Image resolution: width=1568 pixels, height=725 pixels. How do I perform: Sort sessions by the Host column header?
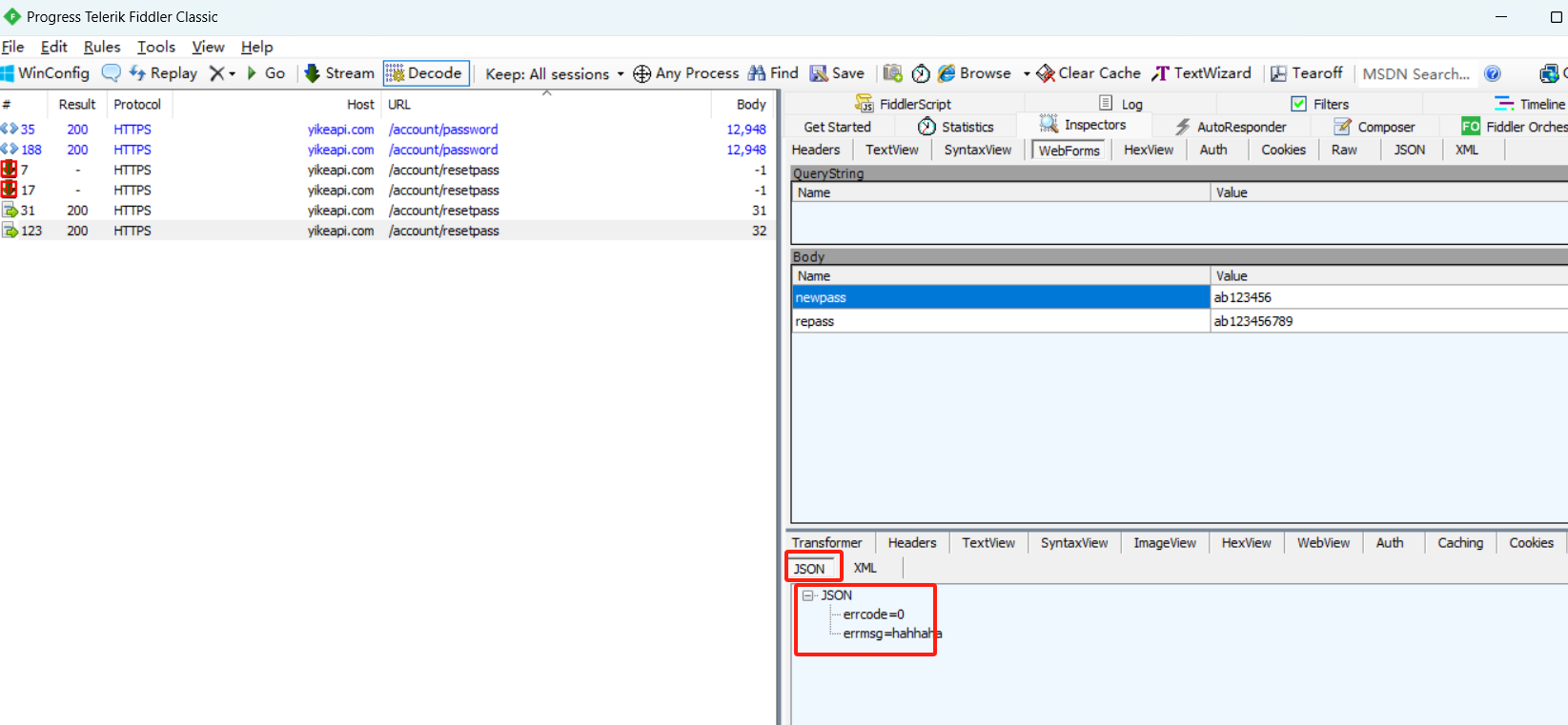click(x=277, y=105)
